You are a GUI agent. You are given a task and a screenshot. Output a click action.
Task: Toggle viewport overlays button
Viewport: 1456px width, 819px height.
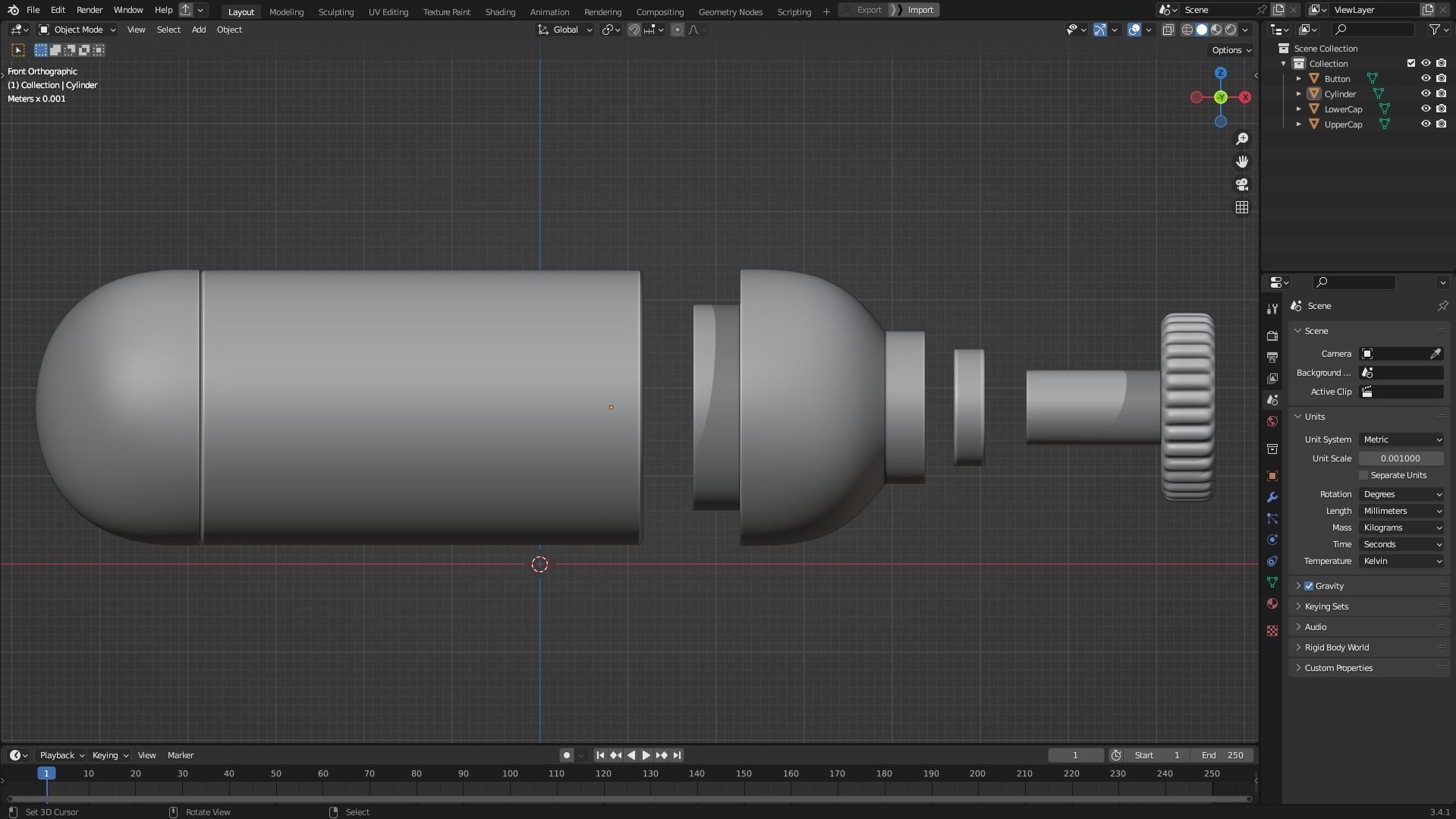(x=1134, y=30)
